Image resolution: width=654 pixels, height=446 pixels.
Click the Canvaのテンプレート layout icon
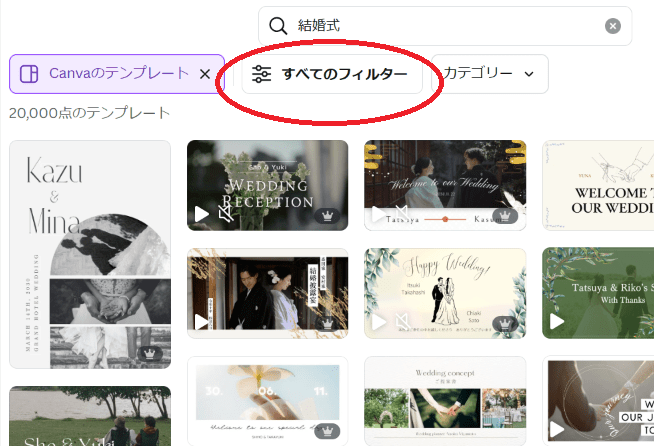29,74
